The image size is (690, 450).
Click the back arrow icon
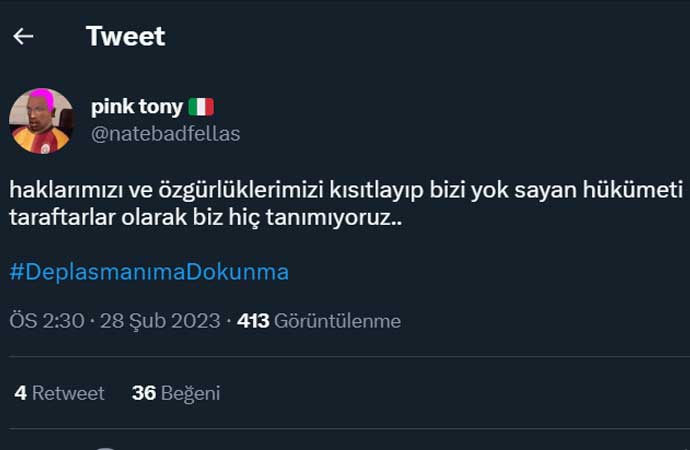pos(23,36)
